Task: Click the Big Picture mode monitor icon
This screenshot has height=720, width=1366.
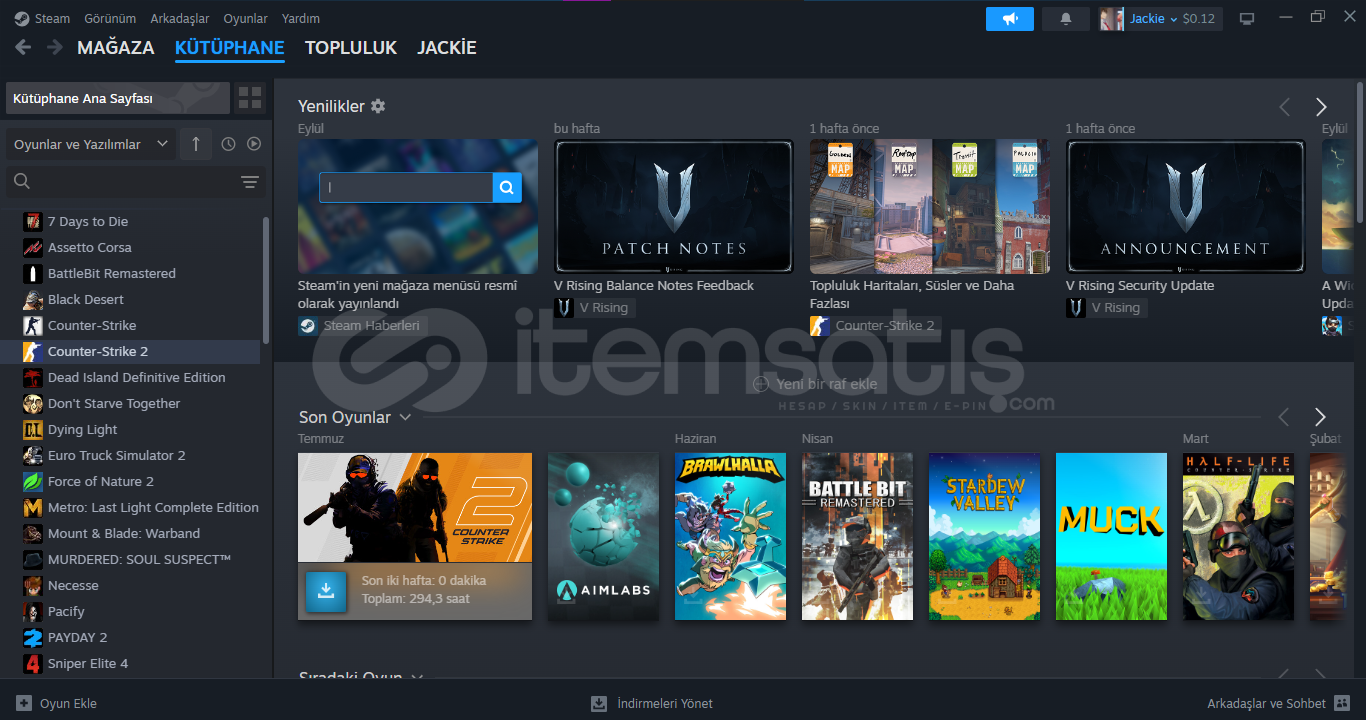Action: [x=1247, y=19]
